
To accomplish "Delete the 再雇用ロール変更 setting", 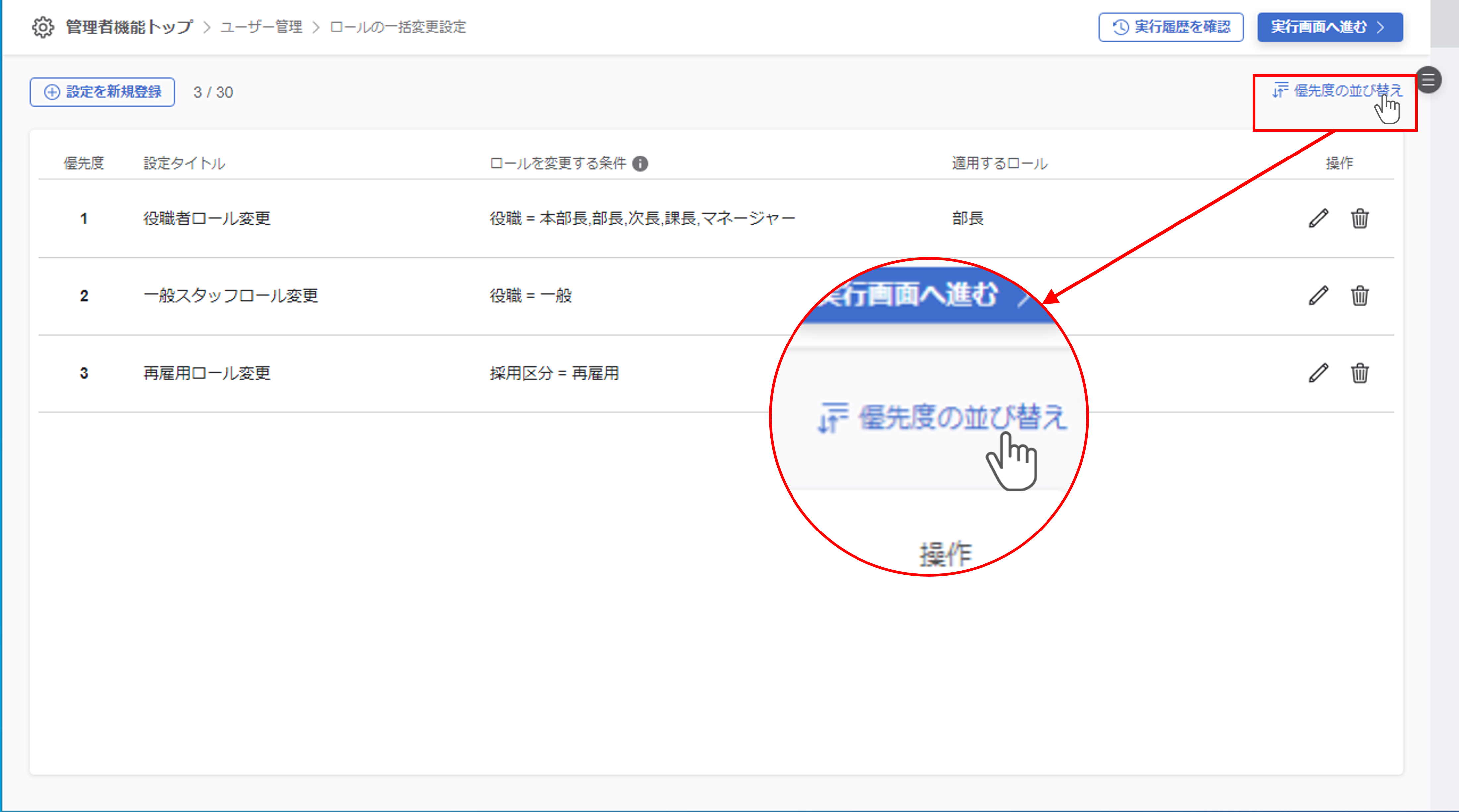I will coord(1359,373).
